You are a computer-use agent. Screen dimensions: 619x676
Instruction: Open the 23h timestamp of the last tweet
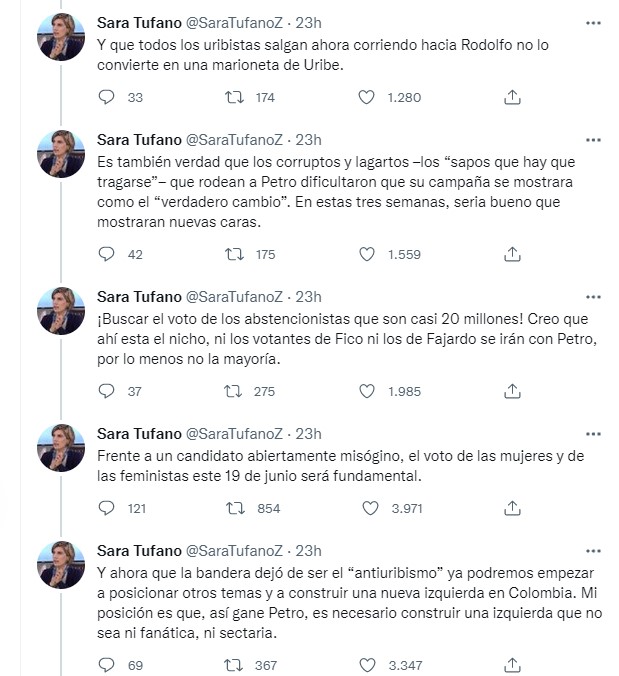pyautogui.click(x=310, y=550)
